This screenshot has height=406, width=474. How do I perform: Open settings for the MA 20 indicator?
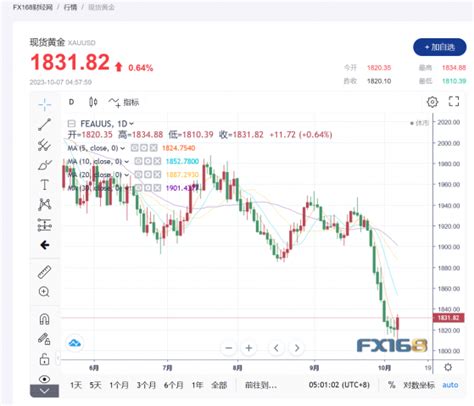click(x=148, y=174)
